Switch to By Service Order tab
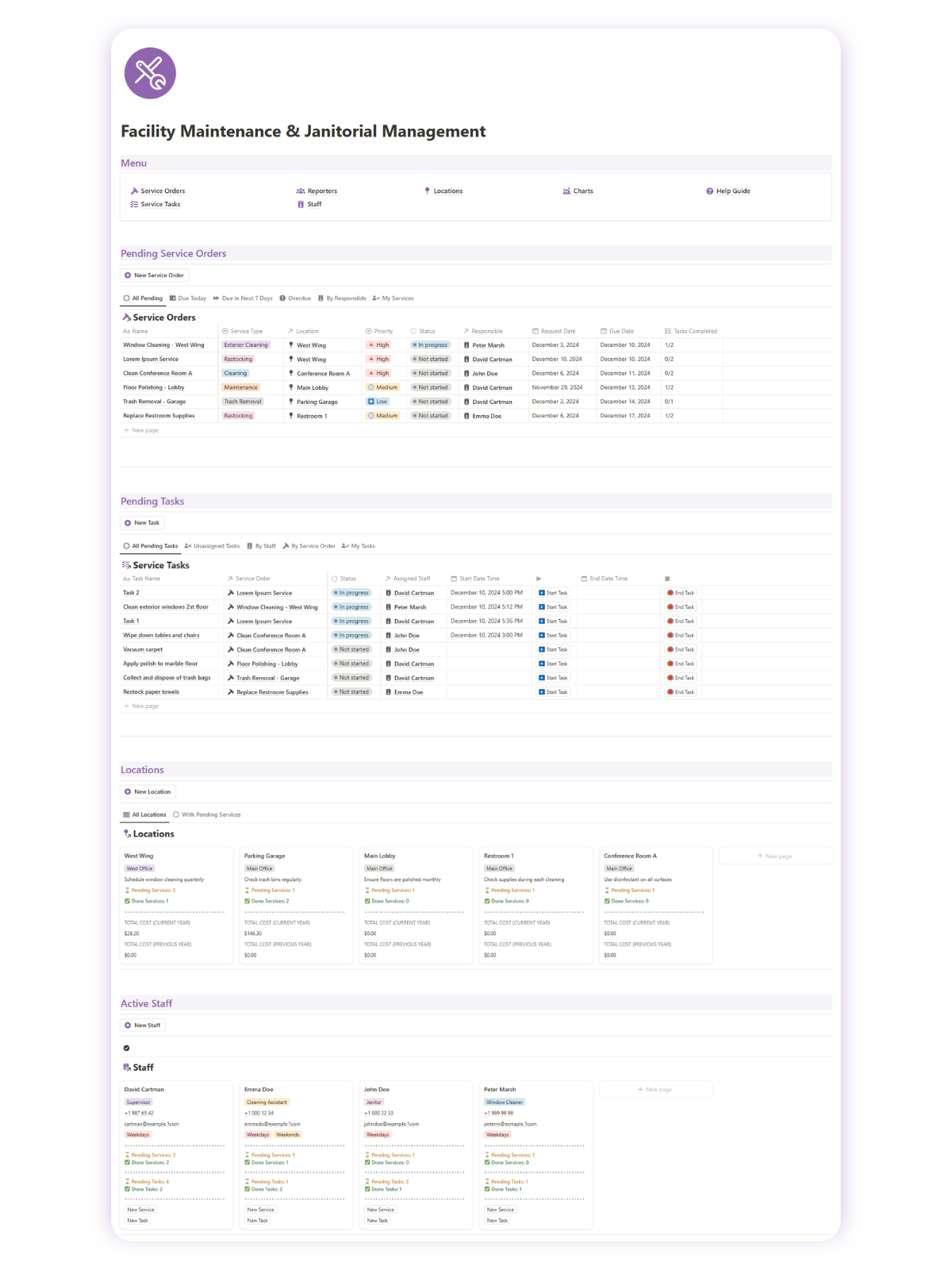The image size is (952, 1270). coord(309,546)
